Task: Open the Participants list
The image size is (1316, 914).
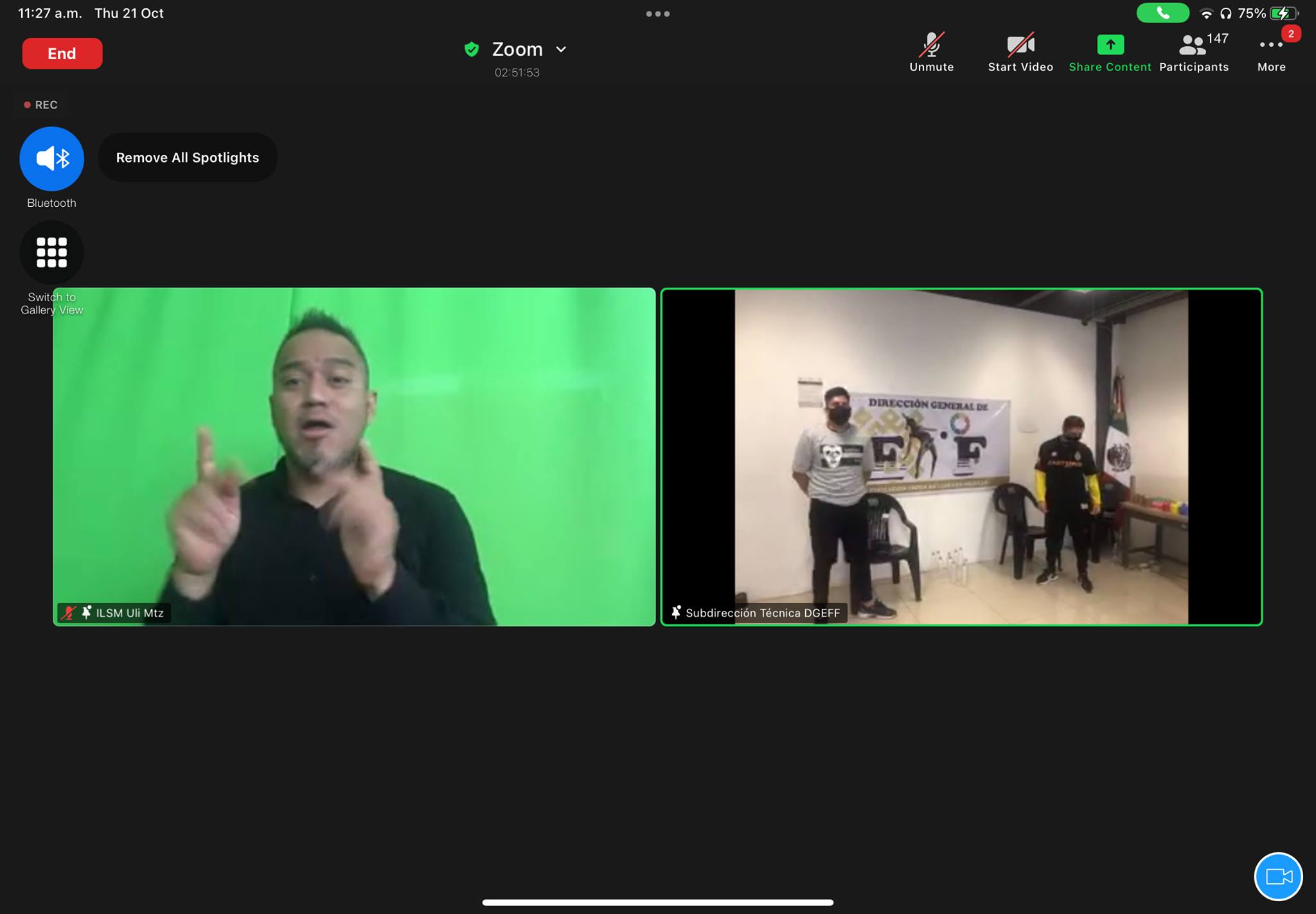Action: [x=1194, y=52]
